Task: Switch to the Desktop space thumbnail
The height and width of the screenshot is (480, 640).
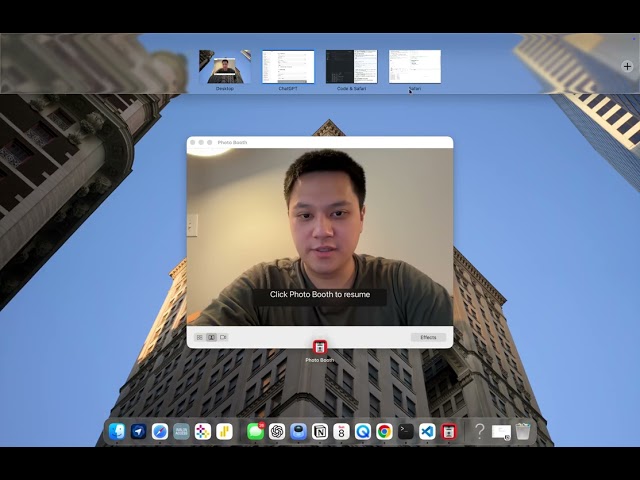Action: [x=225, y=67]
